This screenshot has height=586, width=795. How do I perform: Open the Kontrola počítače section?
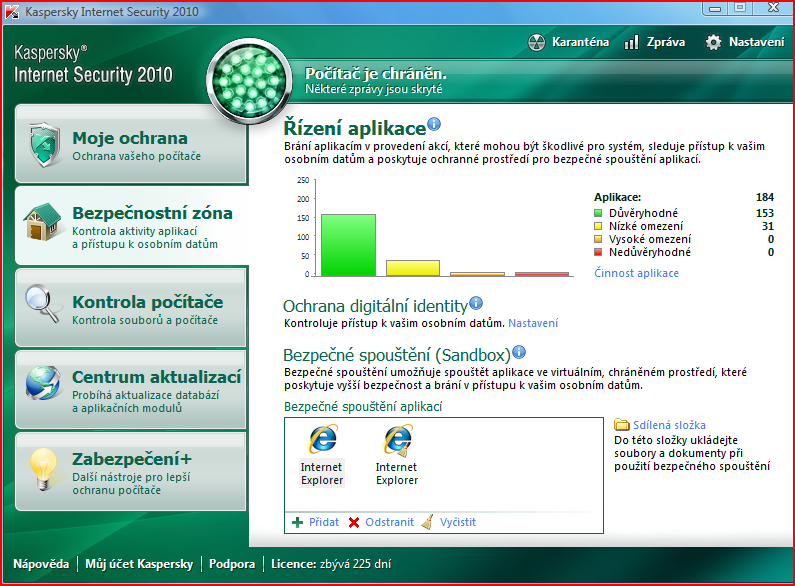(131, 308)
